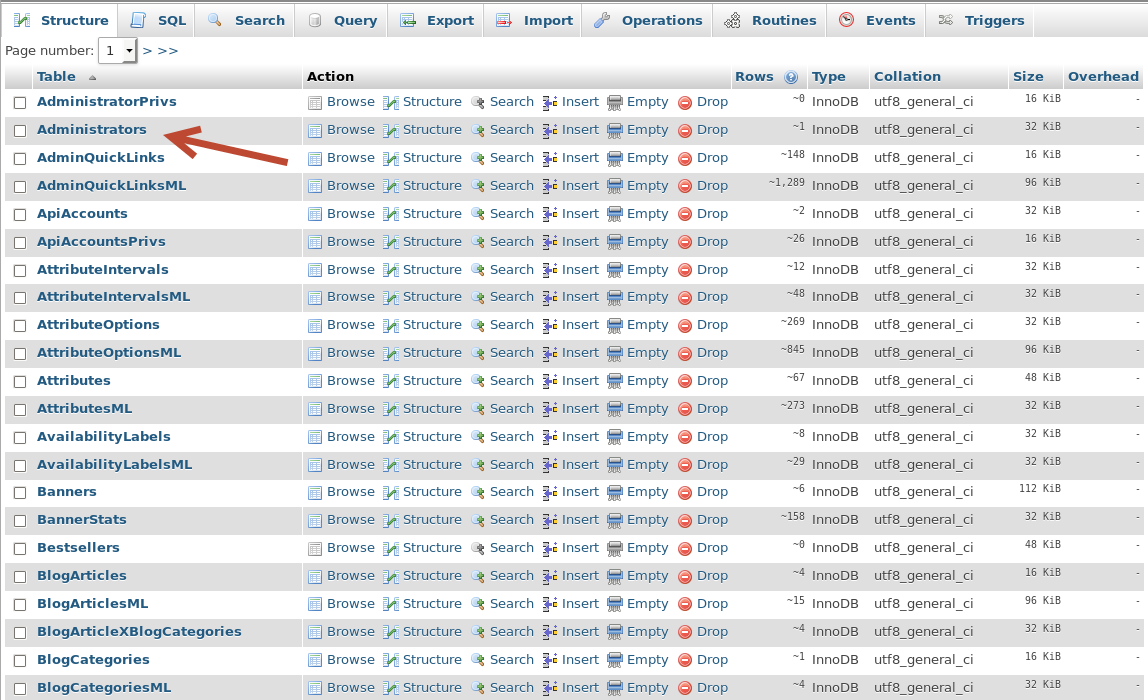Click the red Drop icon for BlogArticles
The width and height of the screenshot is (1148, 700).
coord(685,576)
